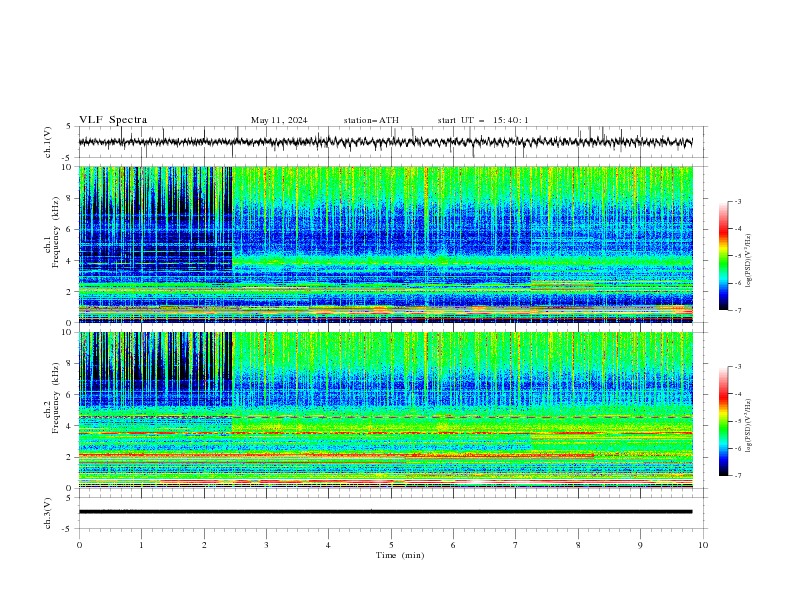Click the "10" frequency tick of ch.2 spectrogram
The height and width of the screenshot is (612, 792).
coord(69,332)
